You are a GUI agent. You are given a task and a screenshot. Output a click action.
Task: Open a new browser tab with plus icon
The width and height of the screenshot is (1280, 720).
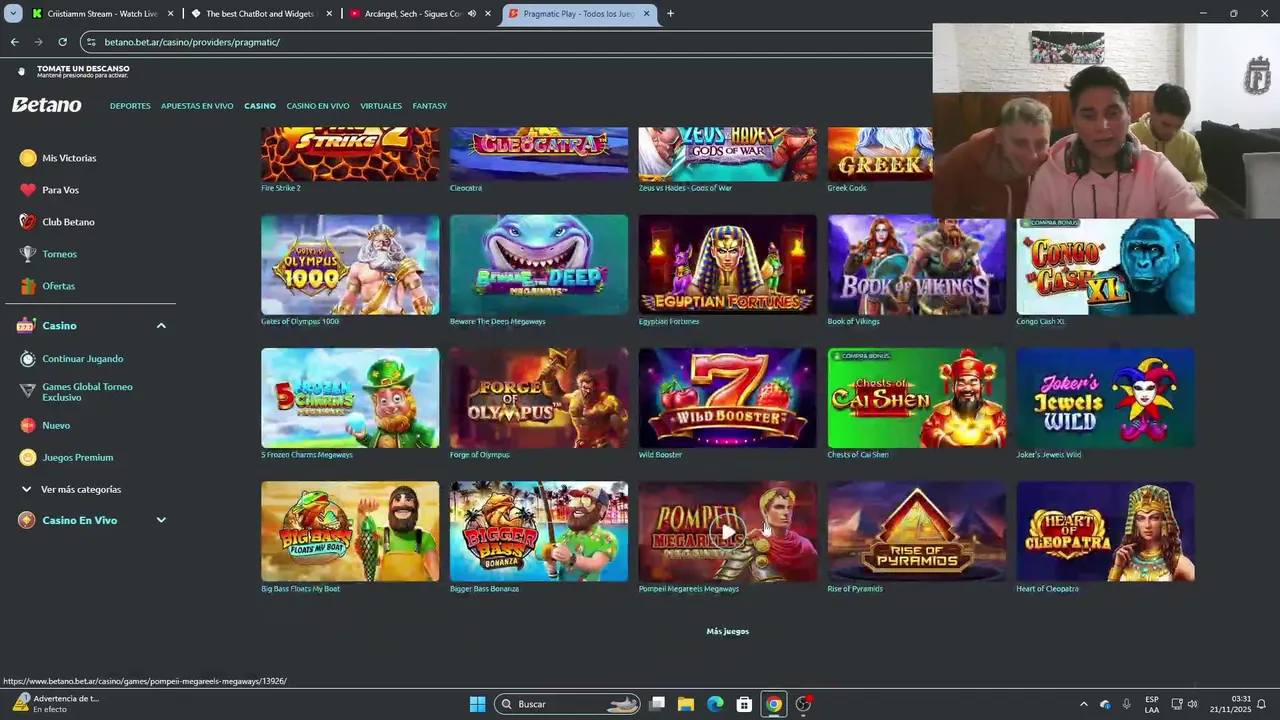pos(670,14)
